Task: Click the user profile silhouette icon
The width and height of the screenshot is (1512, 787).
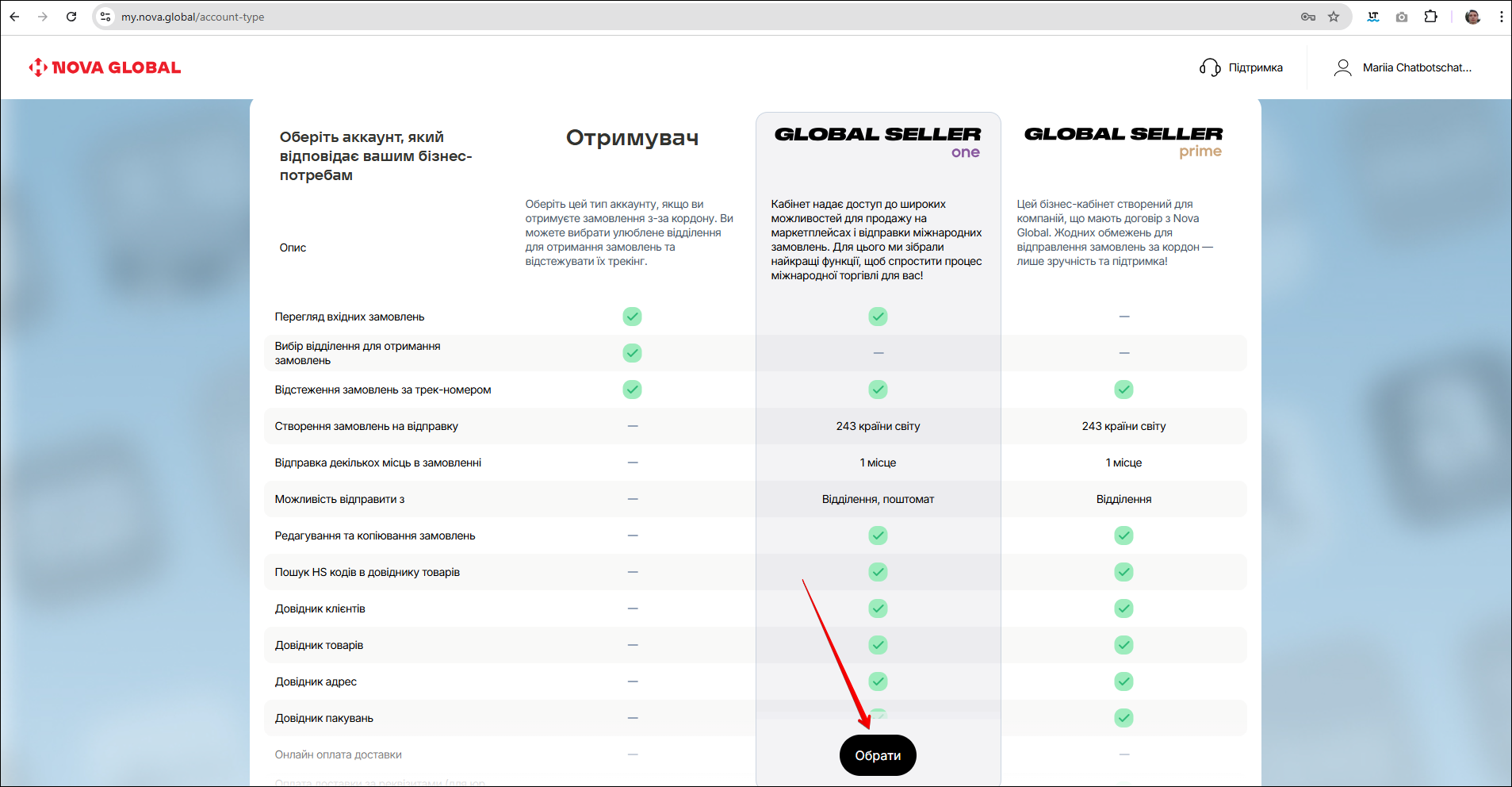Action: tap(1342, 67)
